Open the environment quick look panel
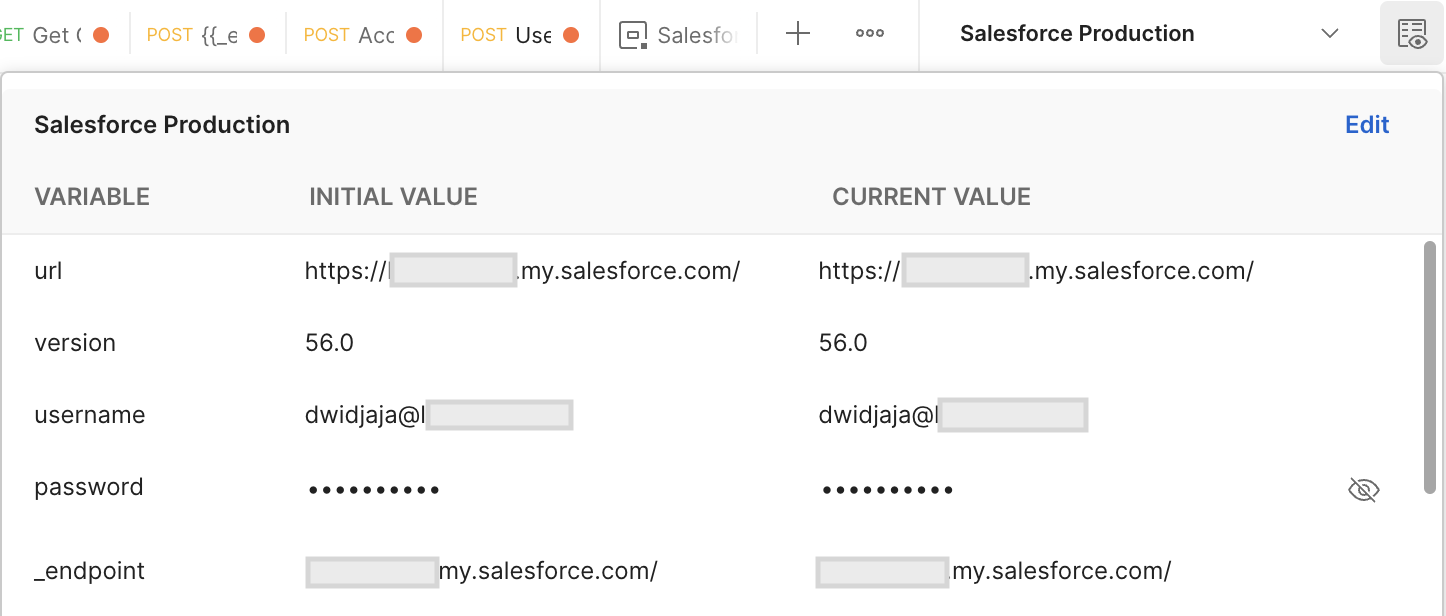This screenshot has height=616, width=1446. click(1411, 33)
